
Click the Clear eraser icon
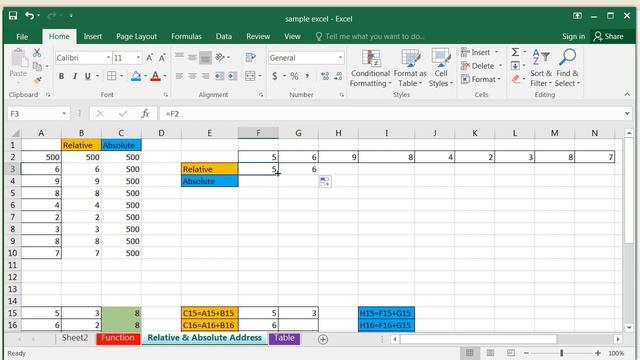(516, 79)
